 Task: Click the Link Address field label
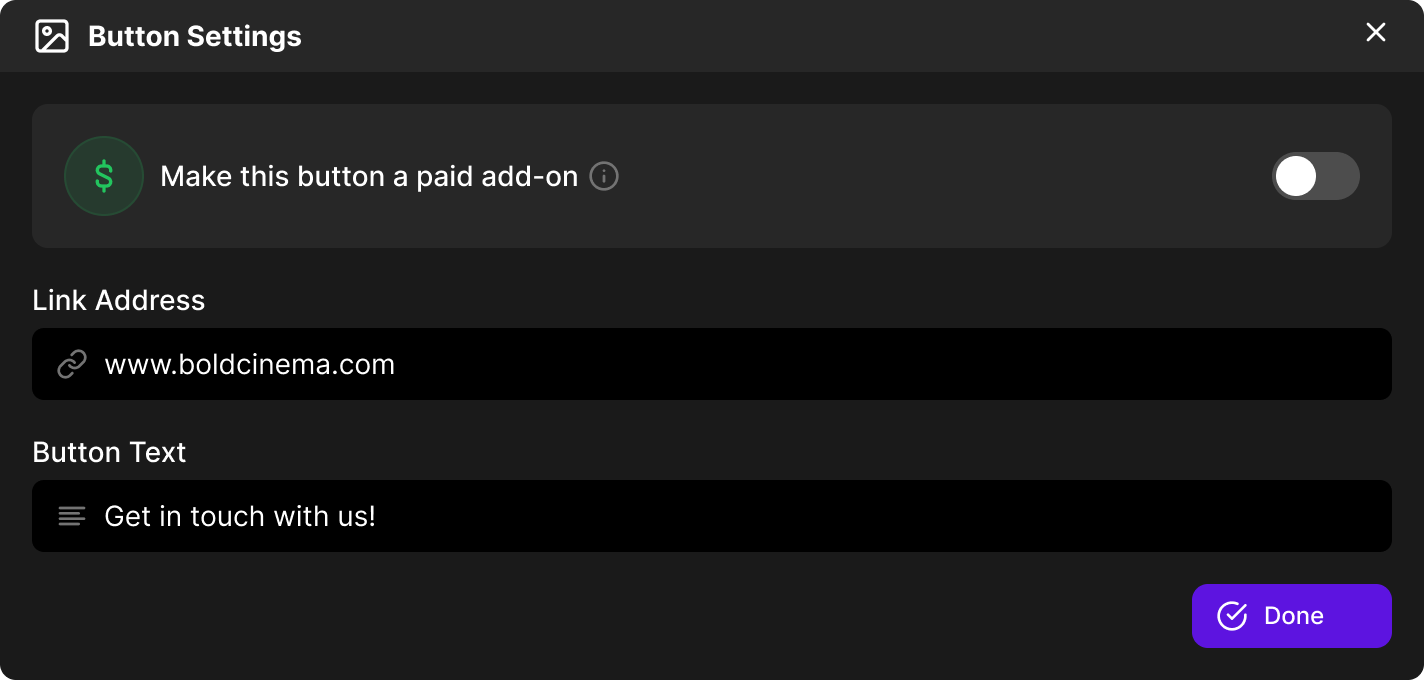(118, 300)
